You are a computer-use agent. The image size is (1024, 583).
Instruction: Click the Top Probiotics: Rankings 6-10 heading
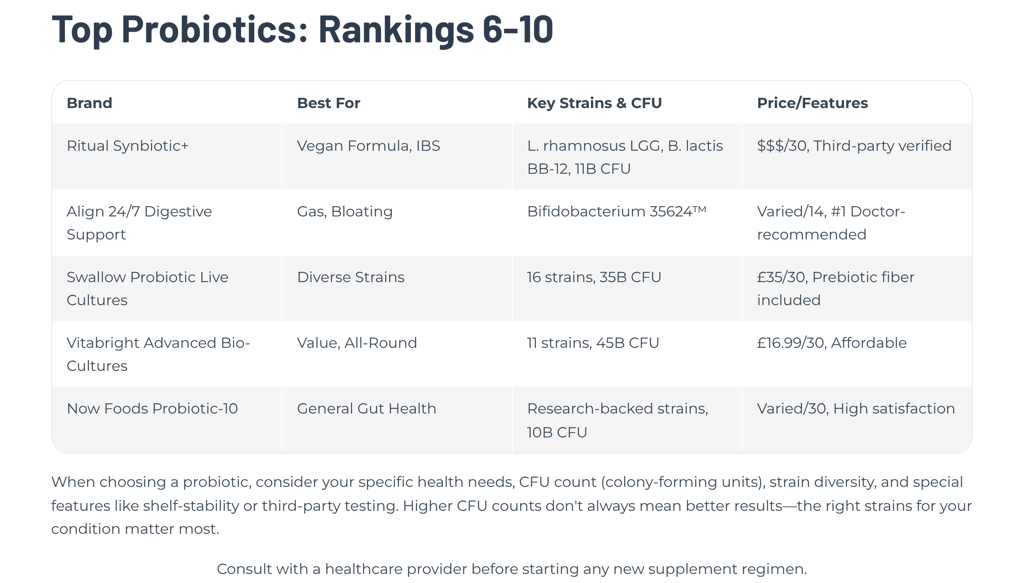coord(302,29)
